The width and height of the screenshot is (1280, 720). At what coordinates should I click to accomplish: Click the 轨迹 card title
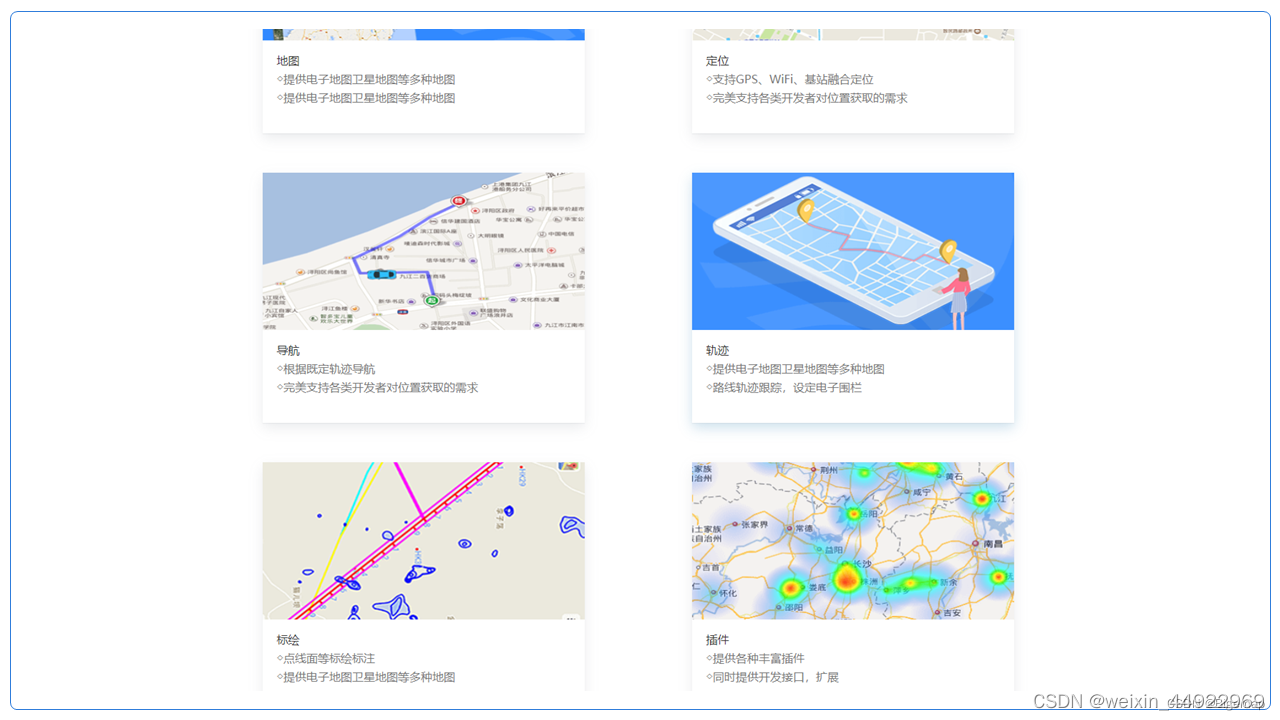point(717,351)
